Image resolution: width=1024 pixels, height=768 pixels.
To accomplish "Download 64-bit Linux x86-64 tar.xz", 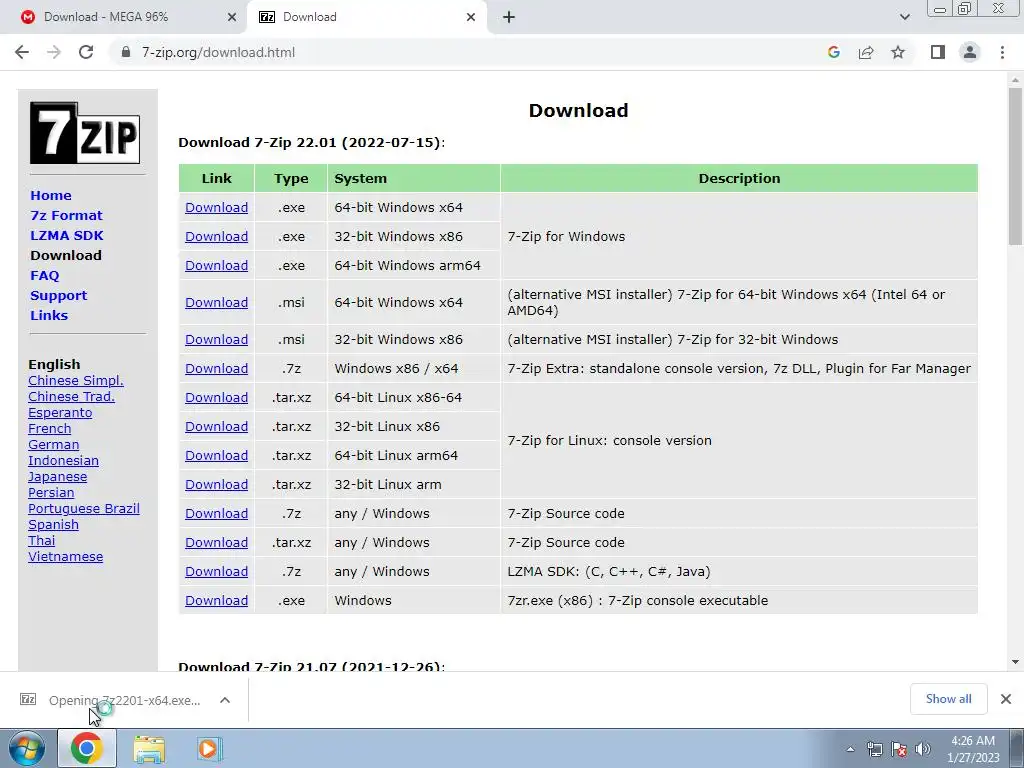I will [216, 398].
